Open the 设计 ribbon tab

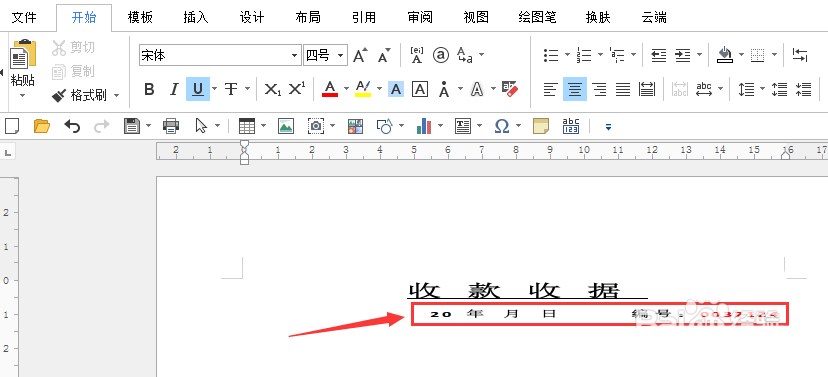pos(252,17)
